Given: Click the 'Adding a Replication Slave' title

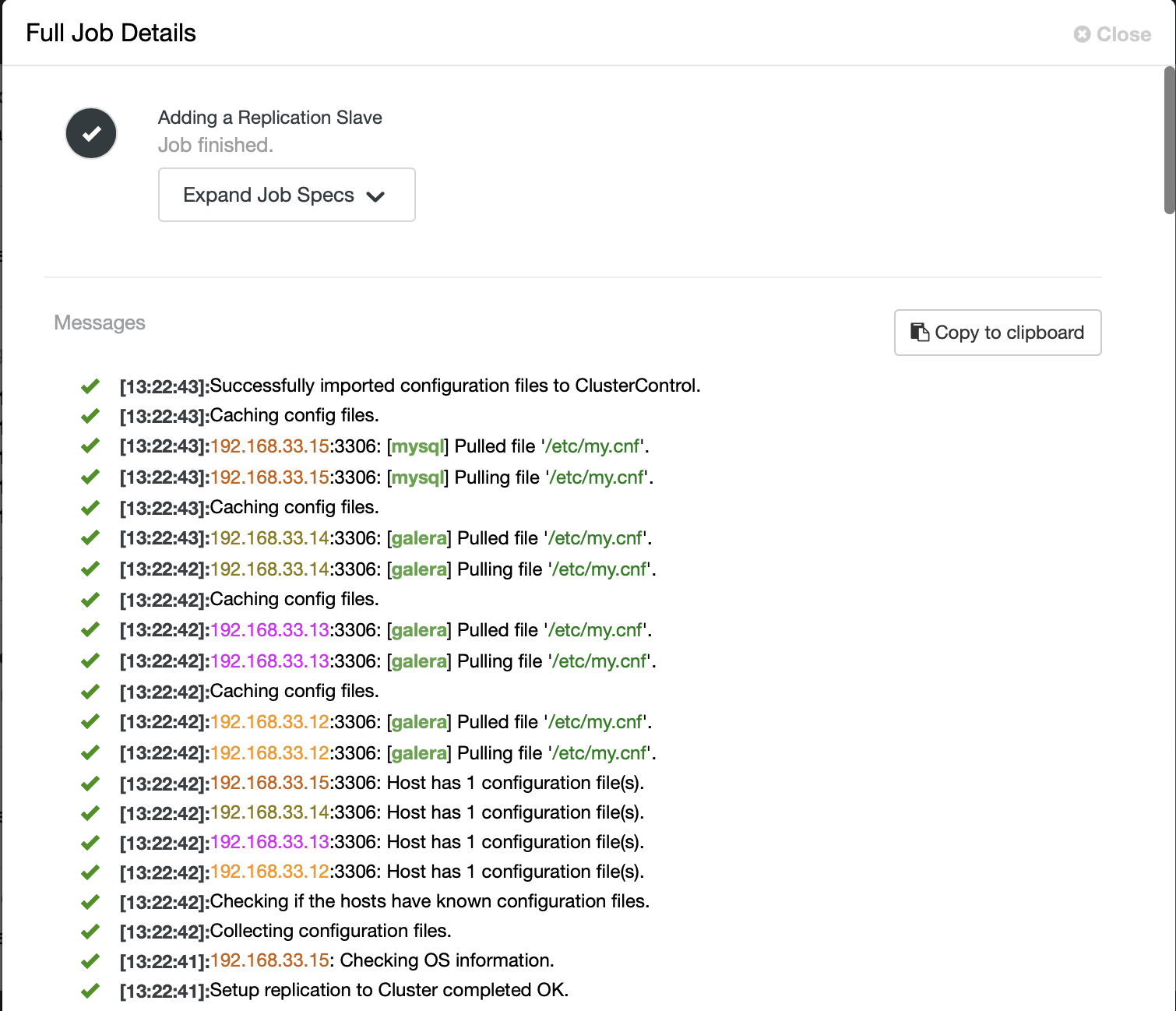Looking at the screenshot, I should 270,118.
